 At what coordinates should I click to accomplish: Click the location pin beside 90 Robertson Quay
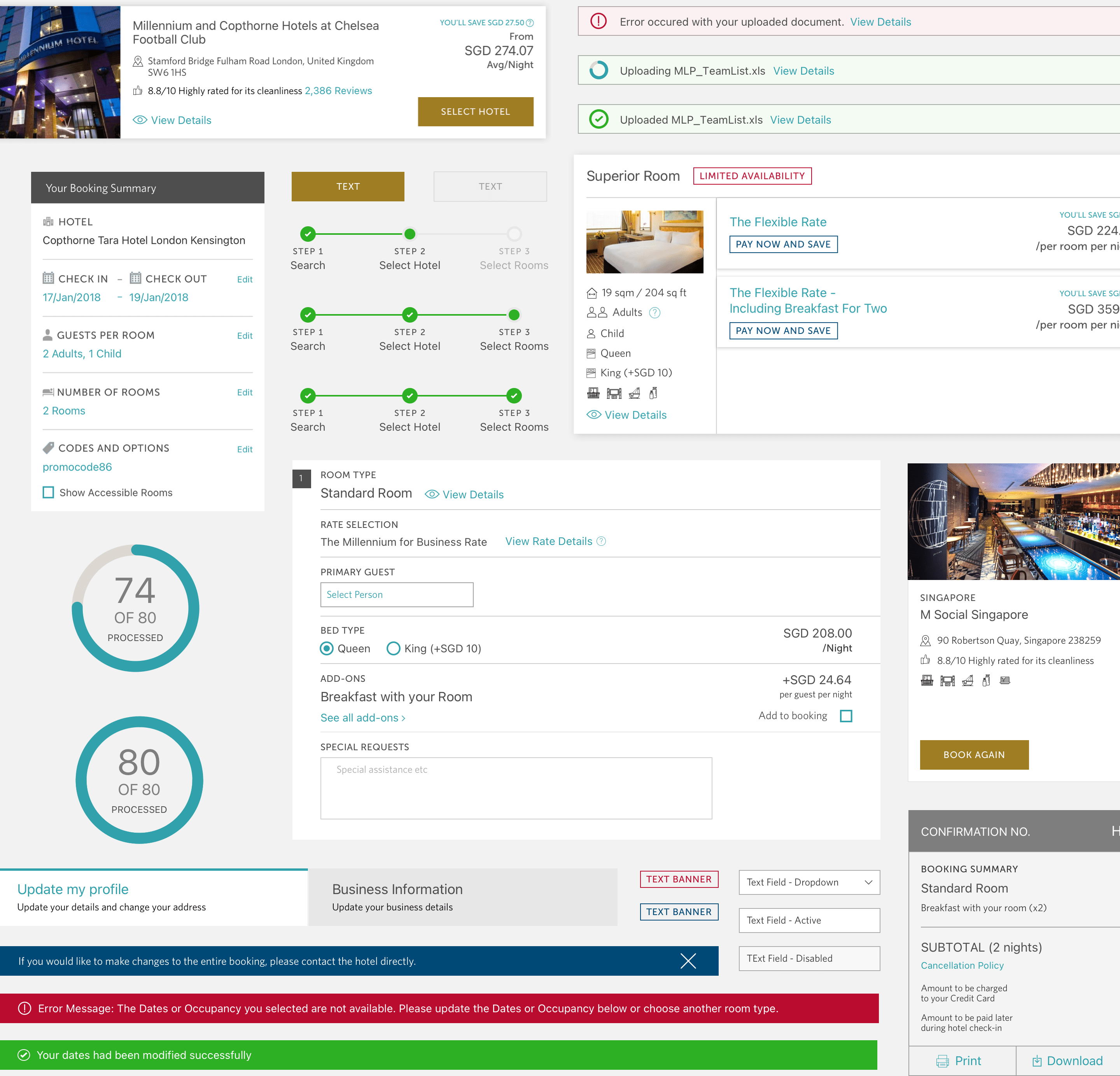(926, 641)
